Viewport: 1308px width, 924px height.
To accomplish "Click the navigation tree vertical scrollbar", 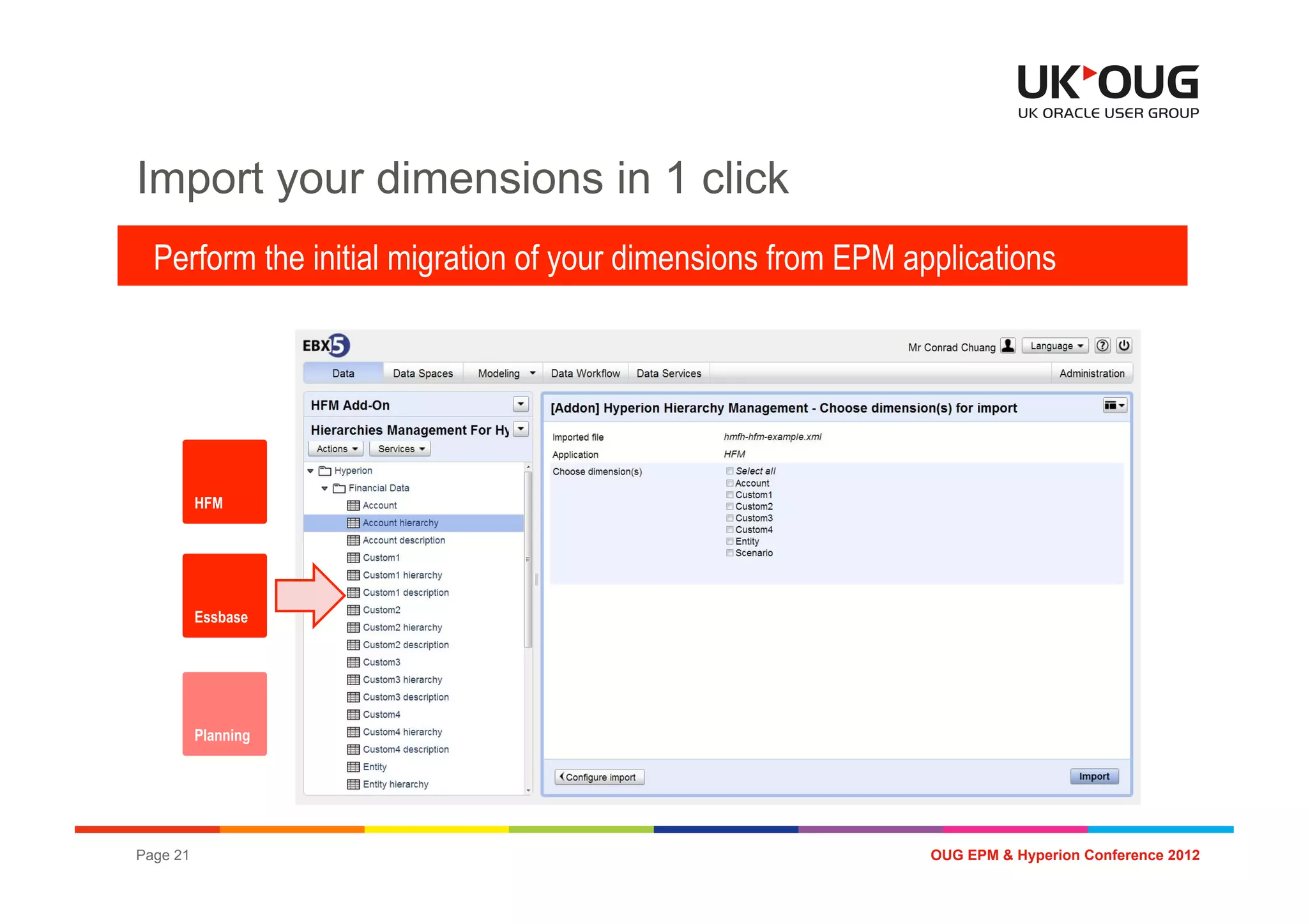I will pyautogui.click(x=528, y=559).
